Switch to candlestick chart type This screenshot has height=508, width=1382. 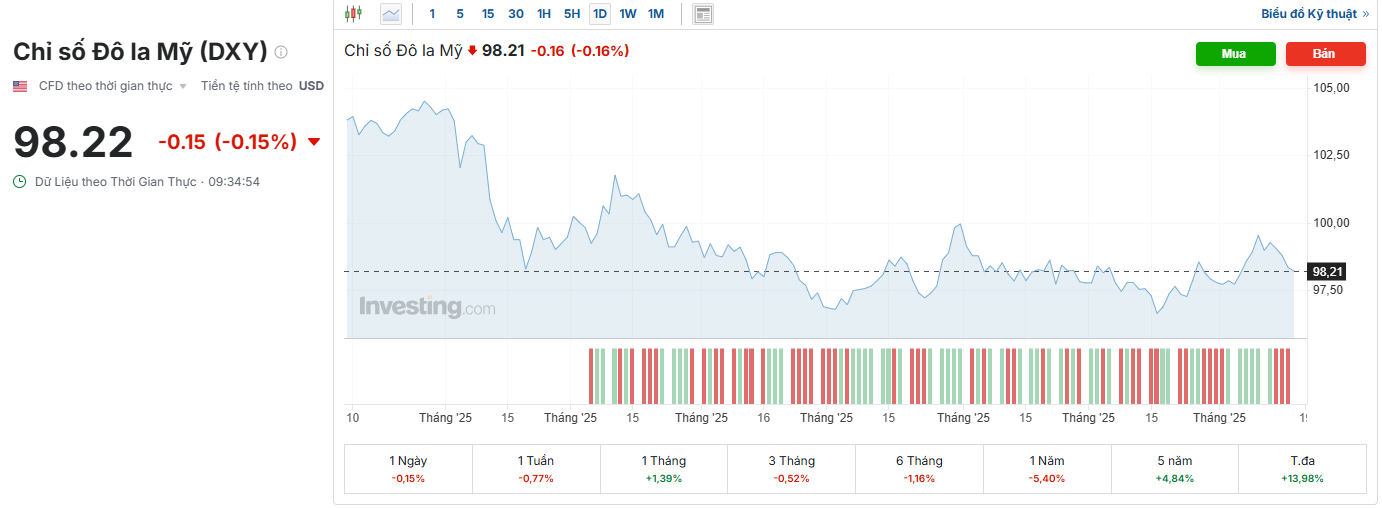(352, 14)
